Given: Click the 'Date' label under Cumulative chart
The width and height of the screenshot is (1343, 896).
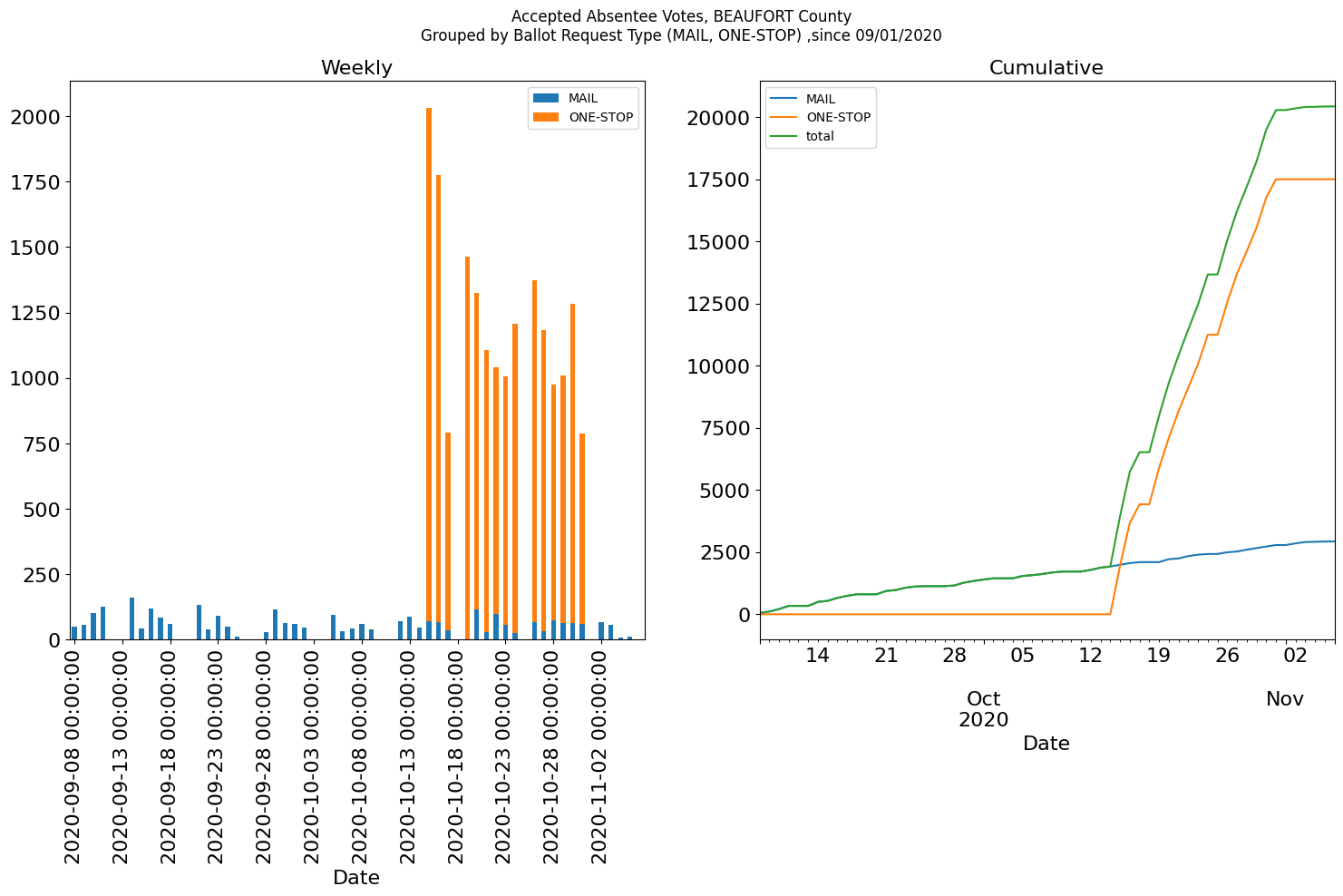Looking at the screenshot, I should (1046, 744).
